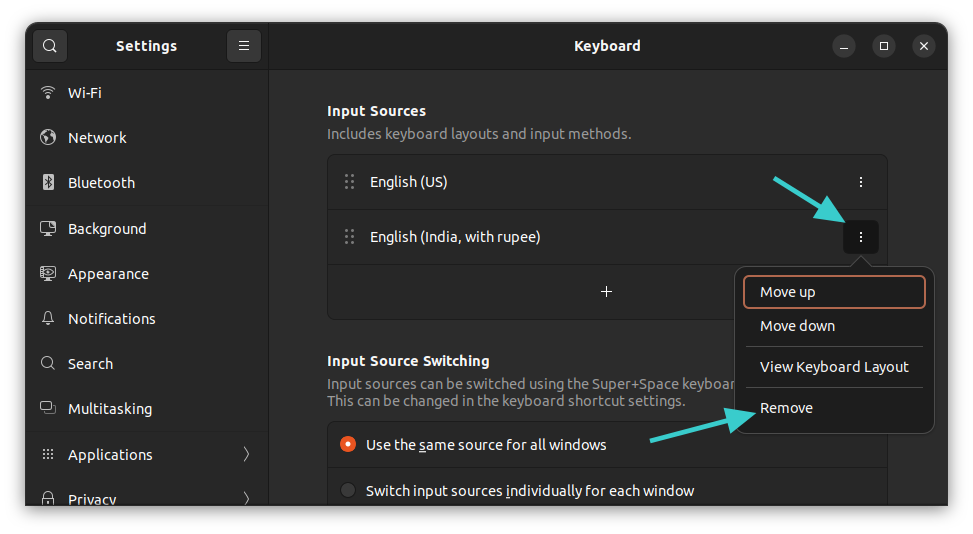This screenshot has height=534, width=973.
Task: Click the Multitasking icon in sidebar
Action: coord(47,409)
